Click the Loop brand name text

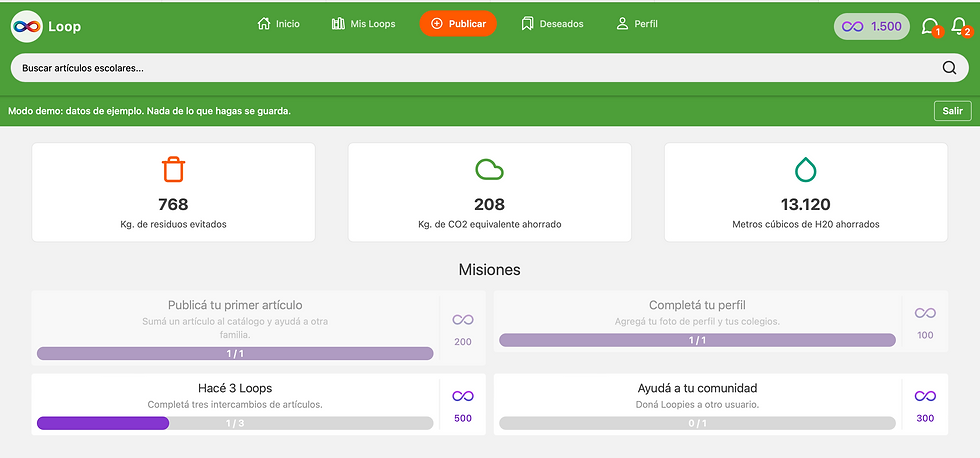coord(64,27)
